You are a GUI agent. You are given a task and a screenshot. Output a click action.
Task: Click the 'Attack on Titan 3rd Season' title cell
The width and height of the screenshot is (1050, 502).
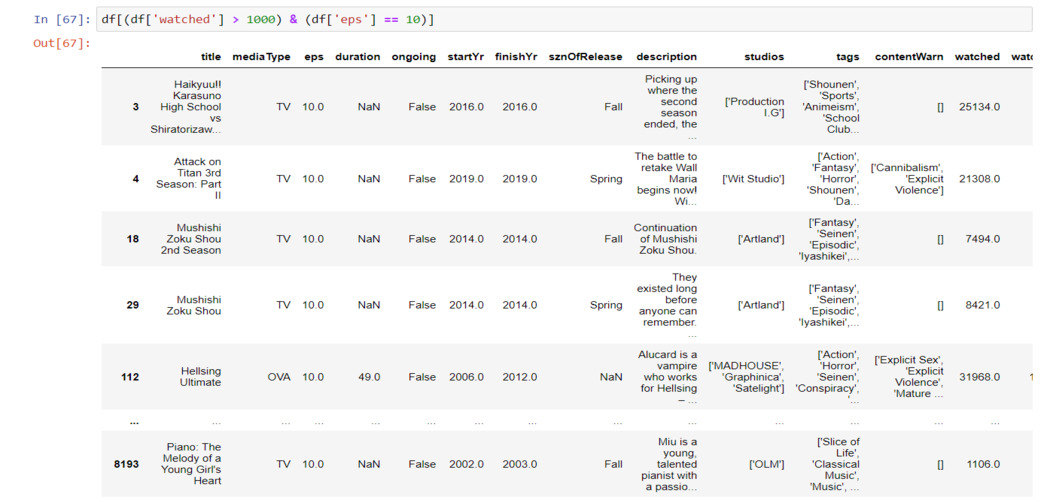coord(197,178)
